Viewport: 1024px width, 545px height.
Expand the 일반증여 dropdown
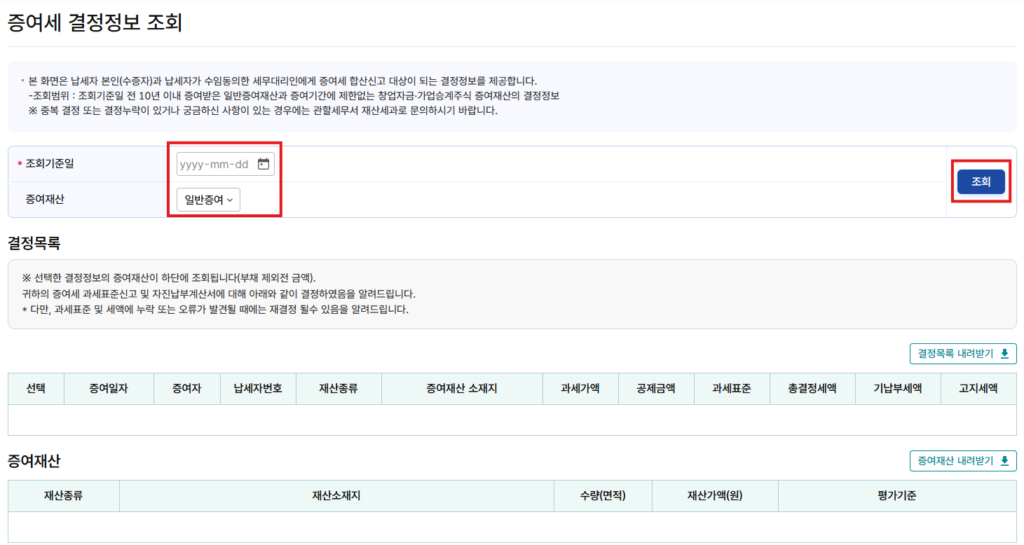coord(209,200)
